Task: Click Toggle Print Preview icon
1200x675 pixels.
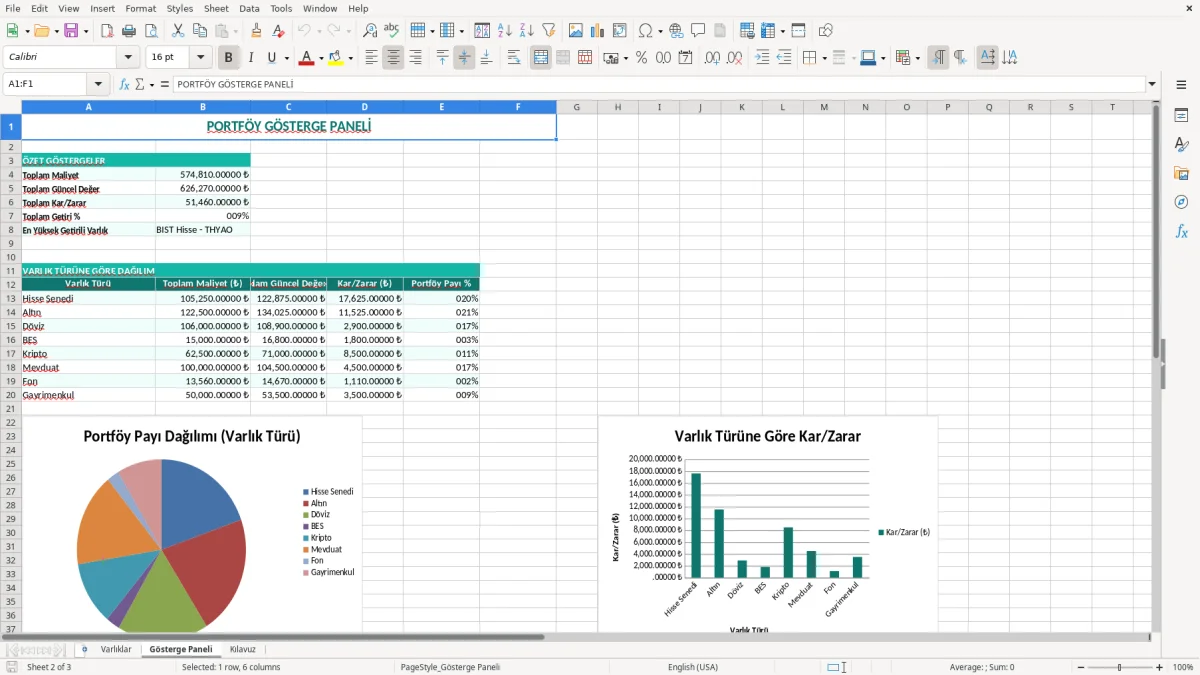Action: [150, 31]
